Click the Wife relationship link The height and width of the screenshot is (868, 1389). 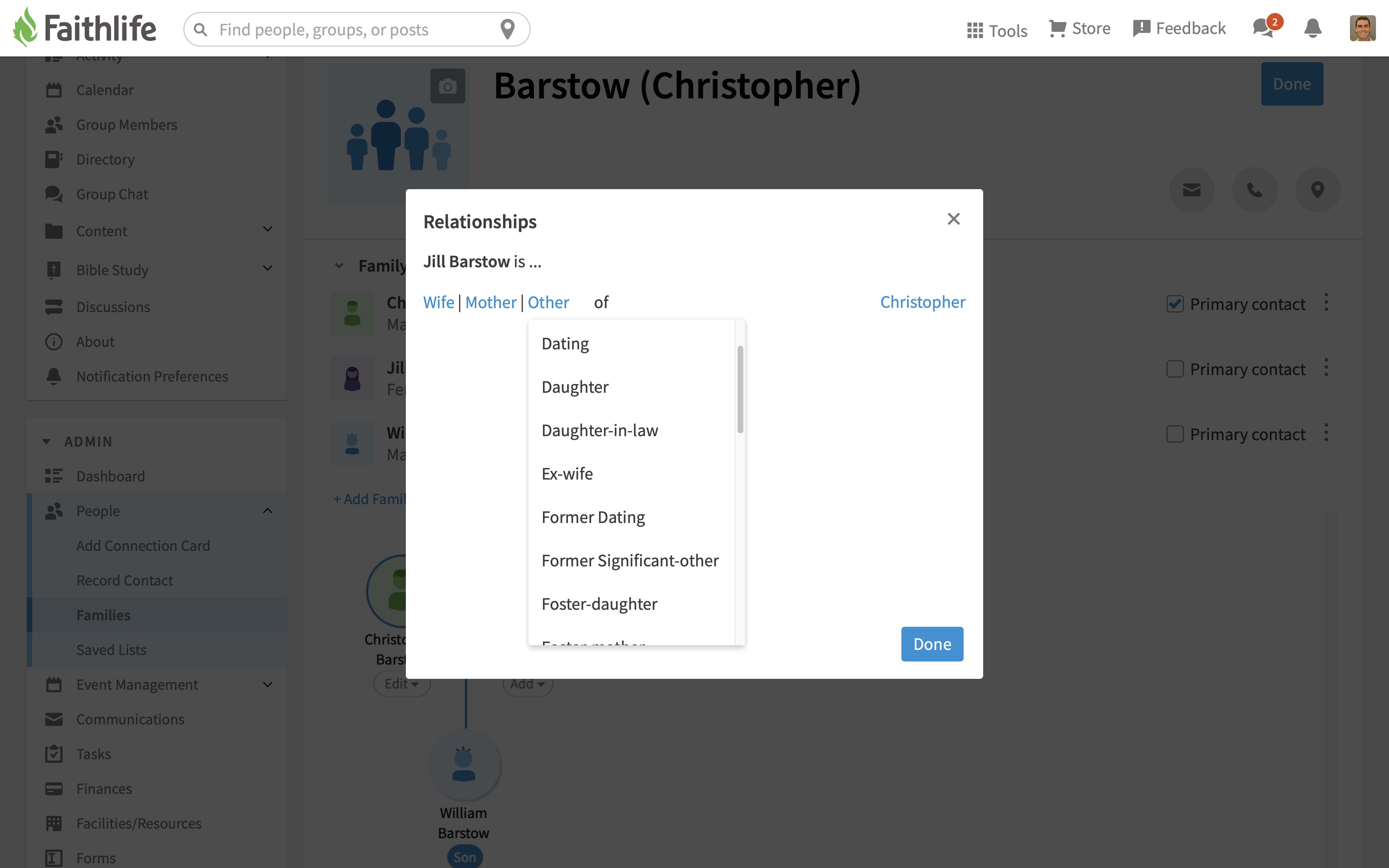click(438, 302)
